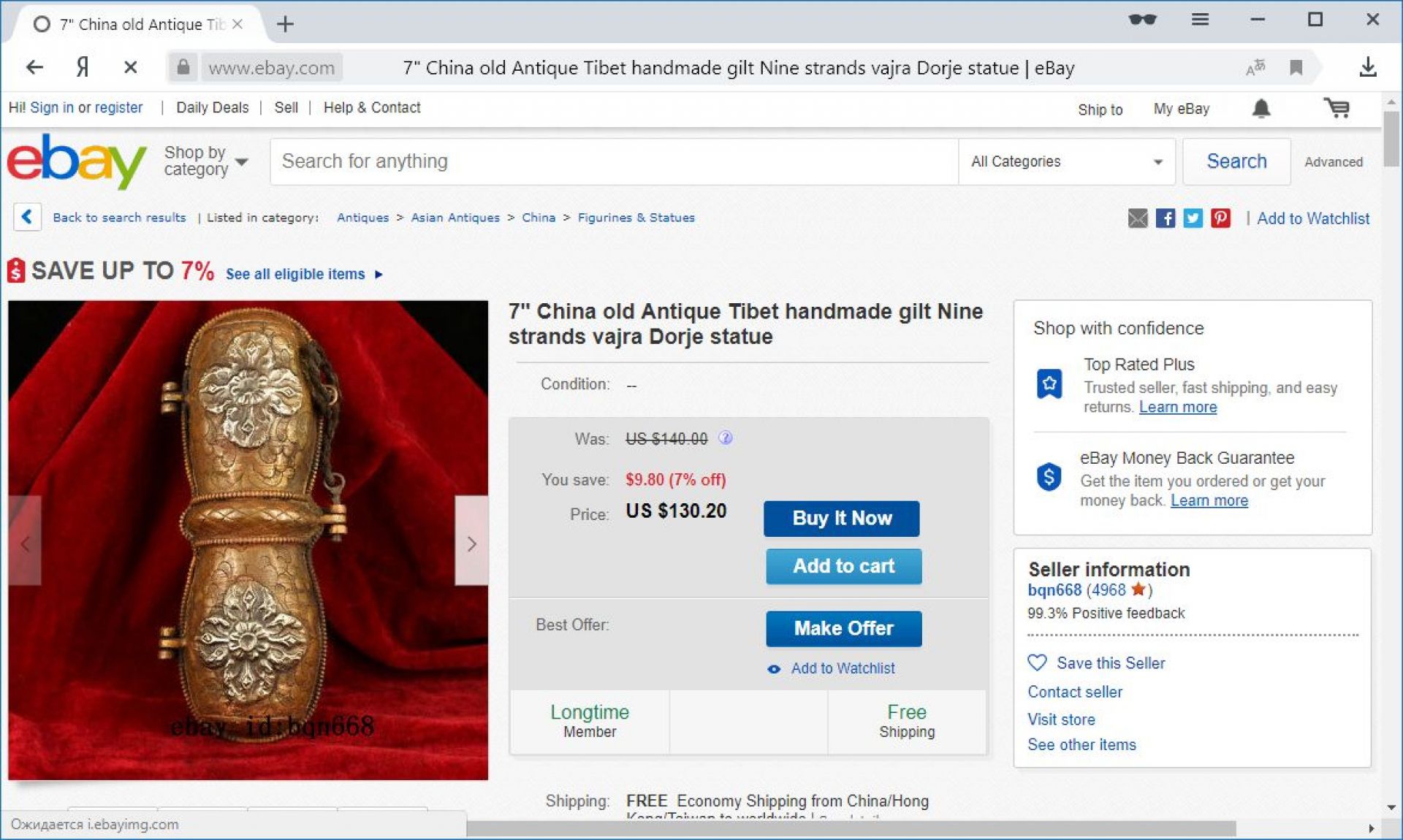Show next product image arrow
Image resolution: width=1403 pixels, height=840 pixels.
[471, 543]
